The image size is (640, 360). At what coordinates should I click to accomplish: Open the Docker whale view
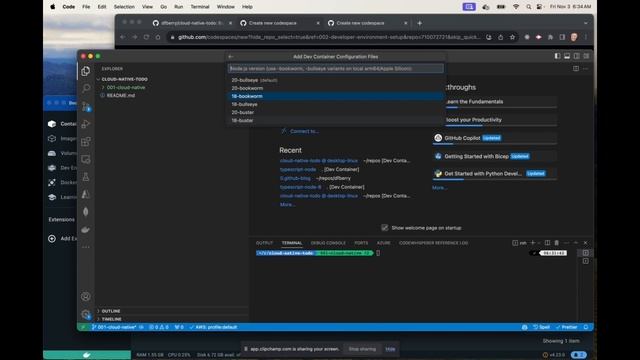tap(86, 229)
